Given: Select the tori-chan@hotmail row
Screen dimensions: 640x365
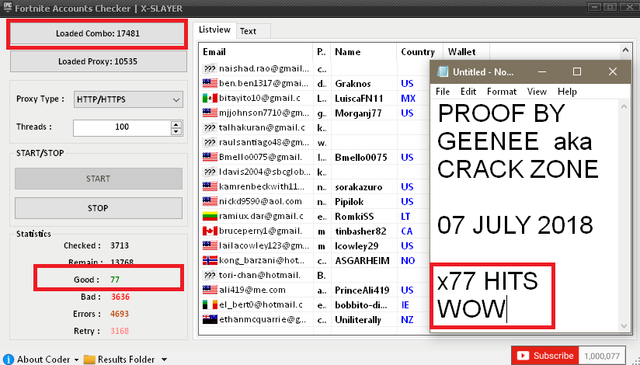Looking at the screenshot, I should (314, 276).
